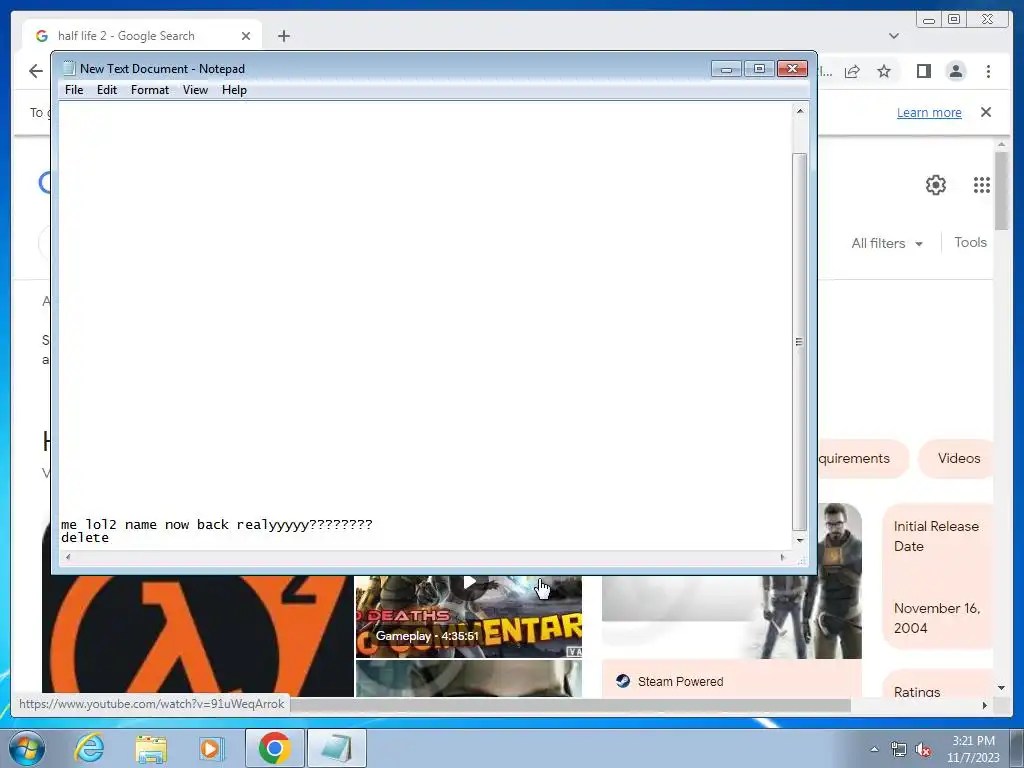1024x768 pixels.
Task: Toggle Chrome side panel
Action: coord(923,71)
